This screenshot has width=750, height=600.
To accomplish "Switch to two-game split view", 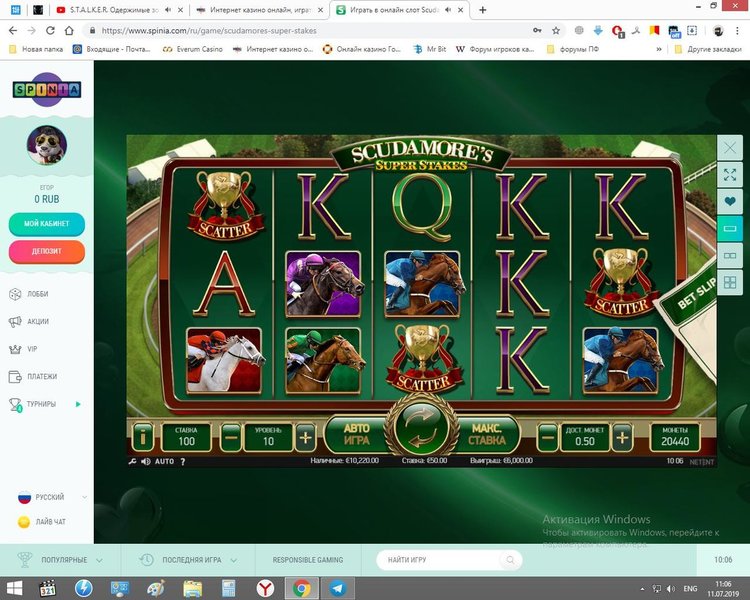I will (729, 256).
